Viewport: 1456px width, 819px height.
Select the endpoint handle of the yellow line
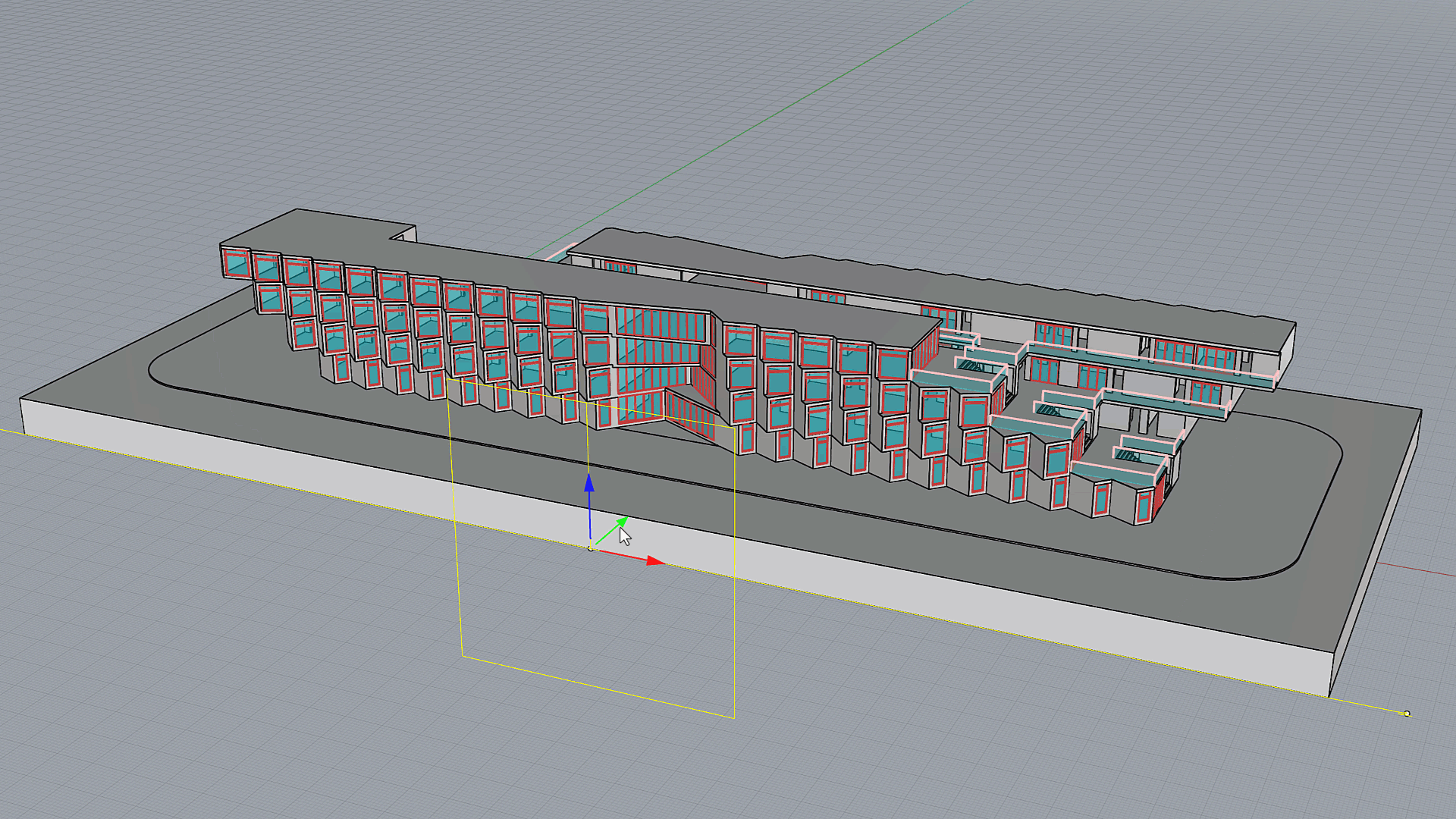(1407, 714)
